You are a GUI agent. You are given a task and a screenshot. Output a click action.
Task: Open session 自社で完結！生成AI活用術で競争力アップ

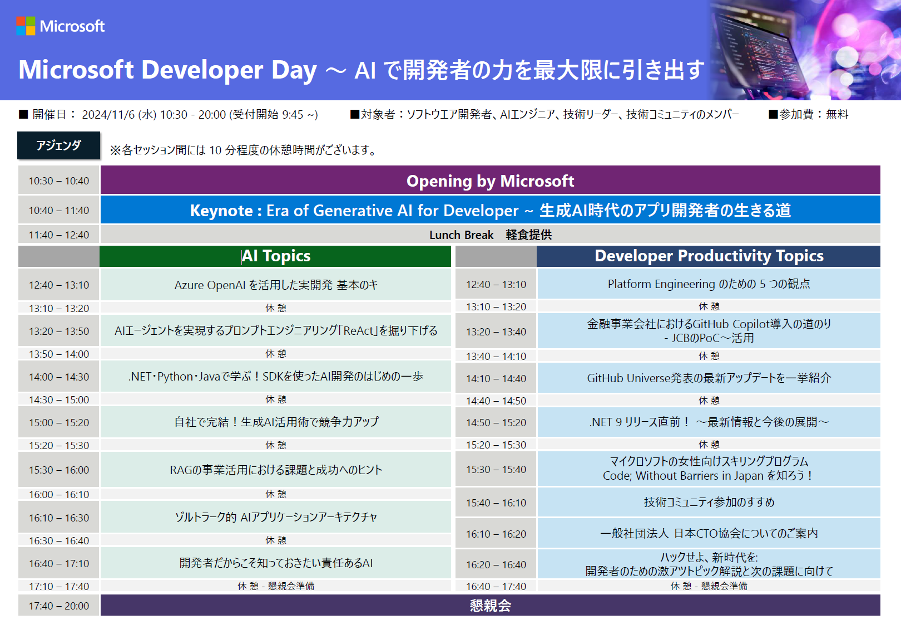click(276, 422)
